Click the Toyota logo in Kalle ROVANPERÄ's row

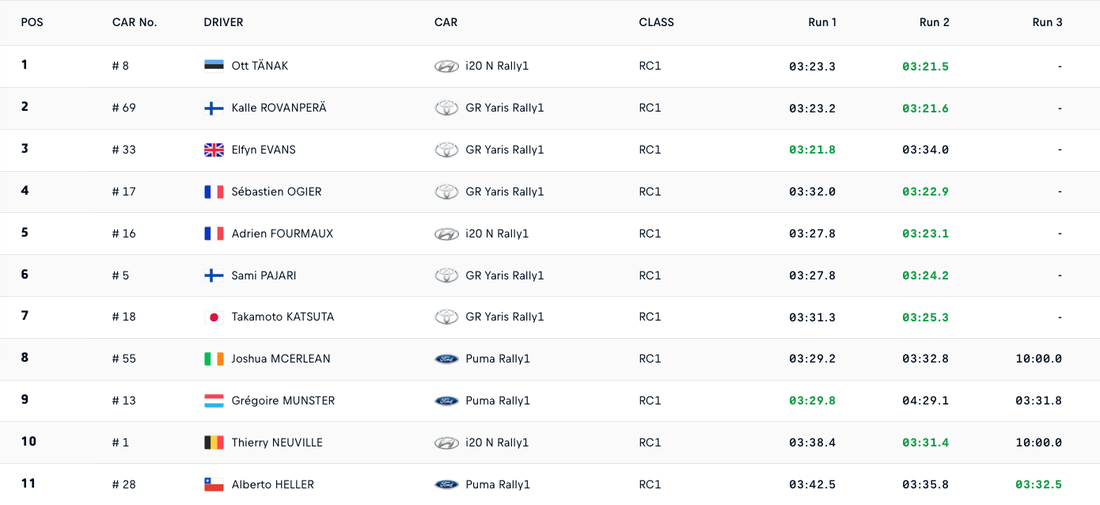446,108
